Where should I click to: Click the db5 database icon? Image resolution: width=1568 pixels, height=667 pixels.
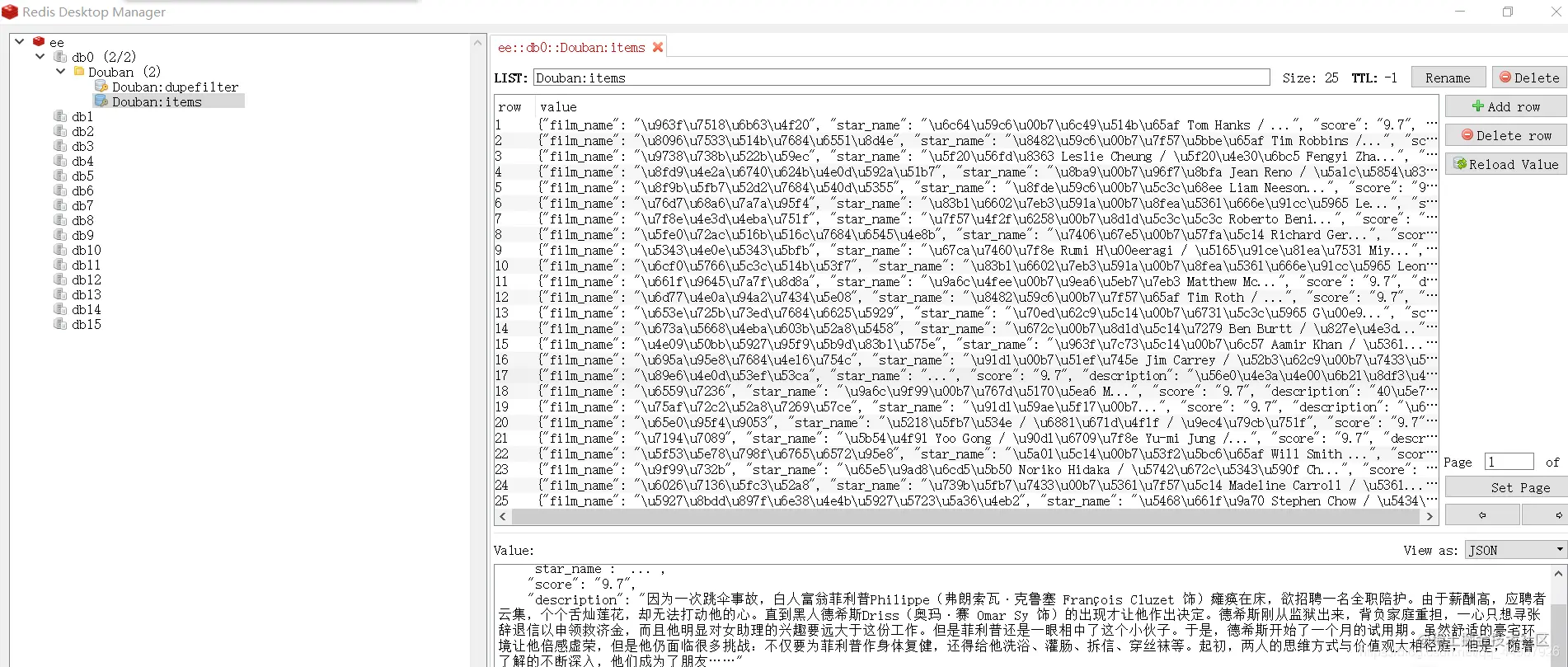60,176
